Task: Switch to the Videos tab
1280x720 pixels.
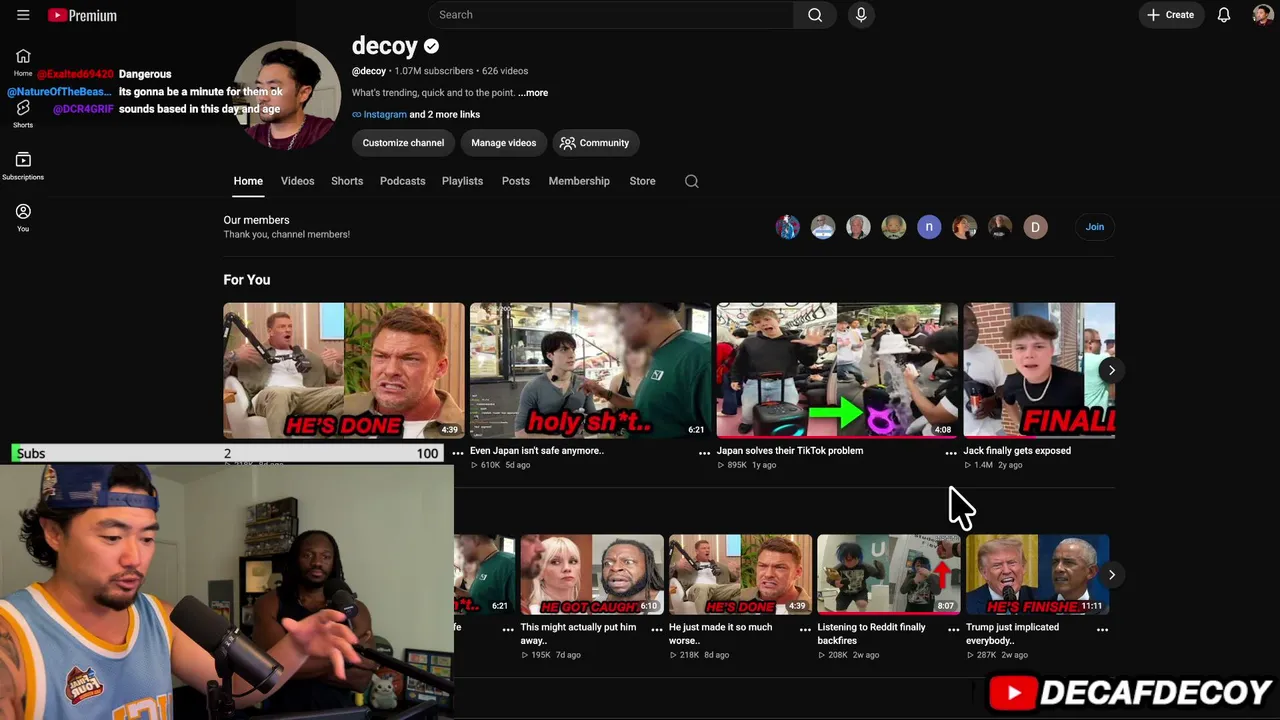Action: [297, 181]
